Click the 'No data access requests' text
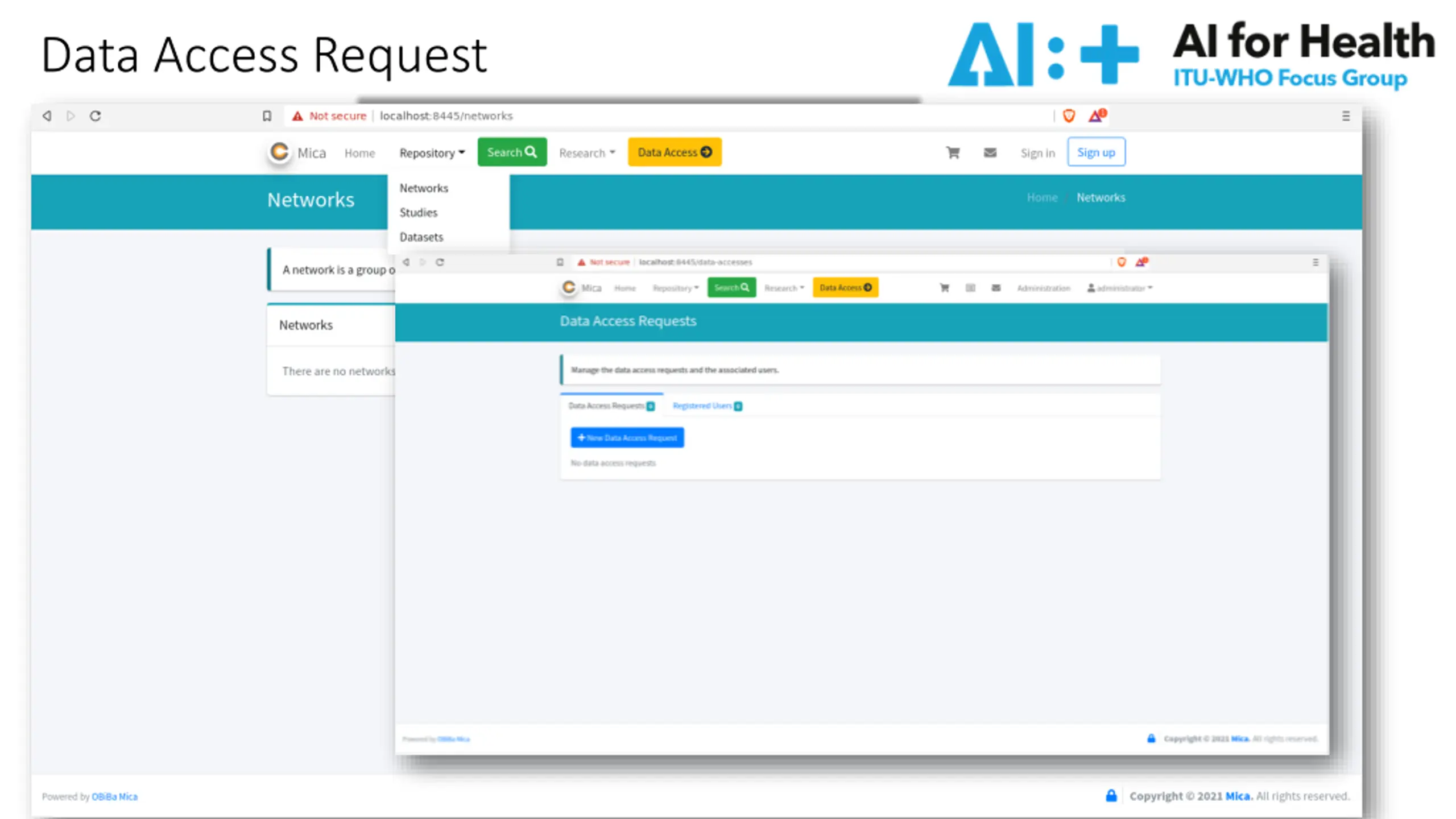The width and height of the screenshot is (1456, 819). [613, 463]
